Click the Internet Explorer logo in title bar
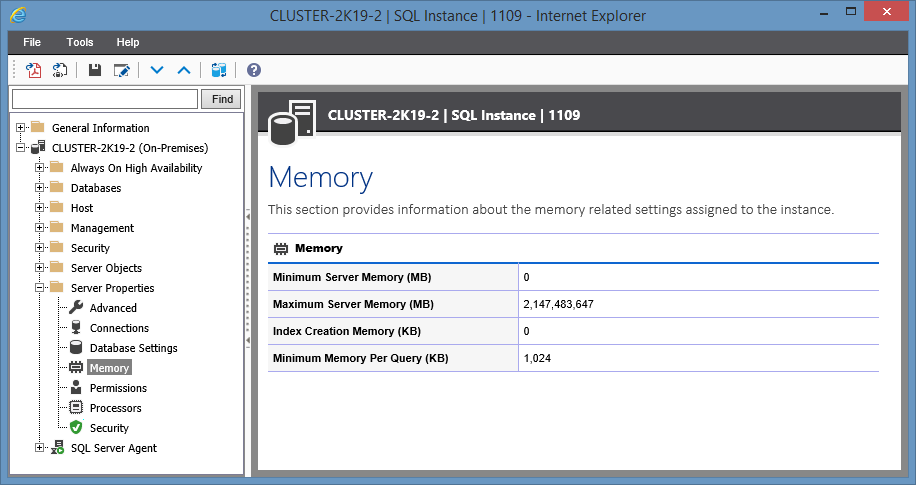This screenshot has height=485, width=916. click(18, 15)
